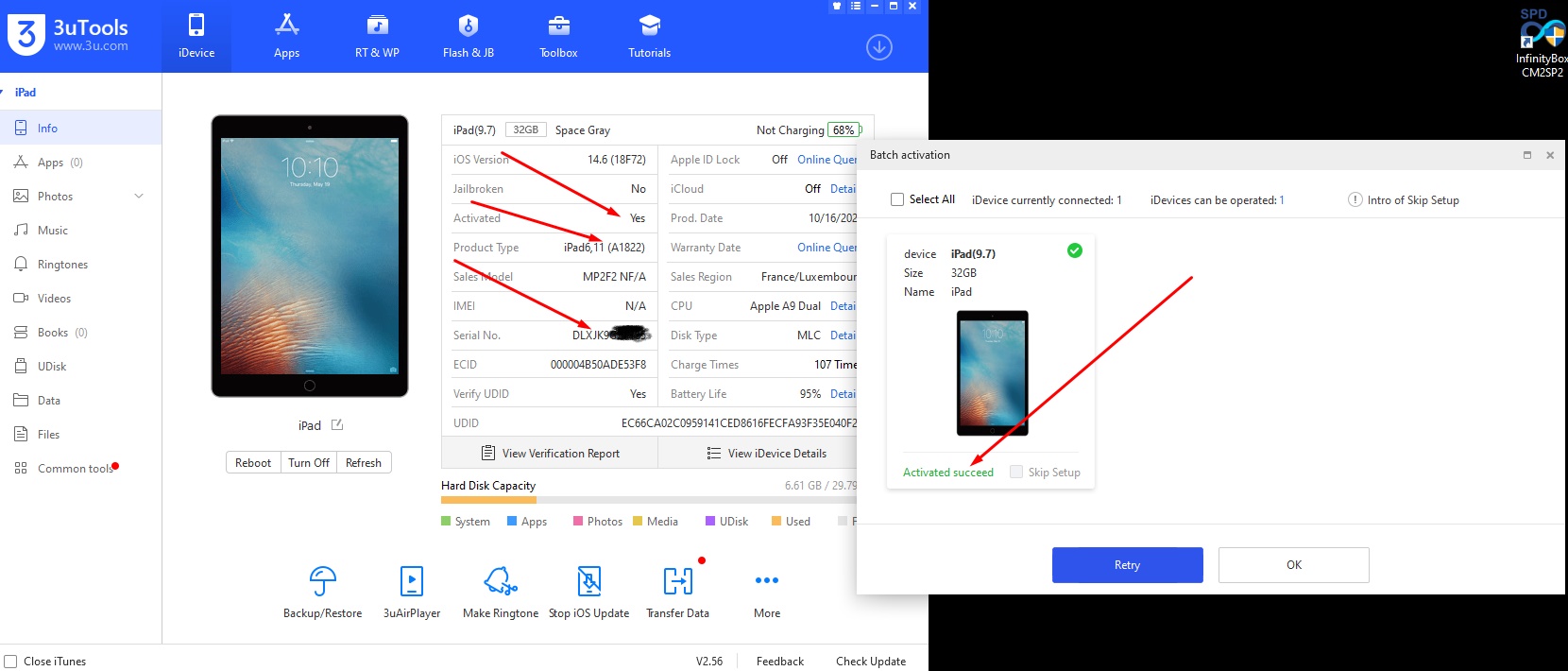Click the rename edit icon beside iPad
This screenshot has width=1568, height=671.
[337, 425]
